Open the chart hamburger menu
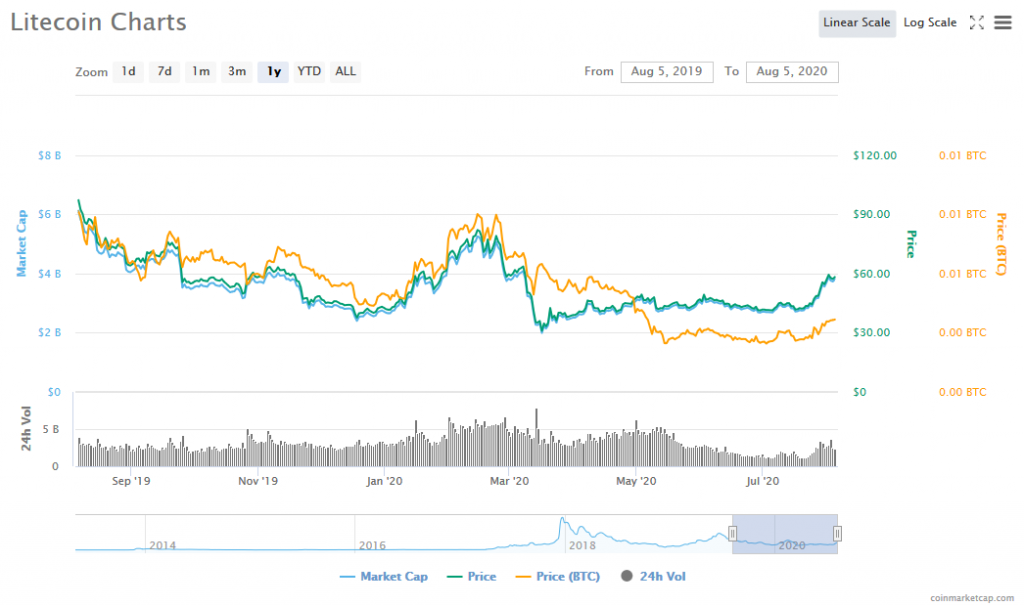Viewport: 1024px width, 606px height. 1002,23
